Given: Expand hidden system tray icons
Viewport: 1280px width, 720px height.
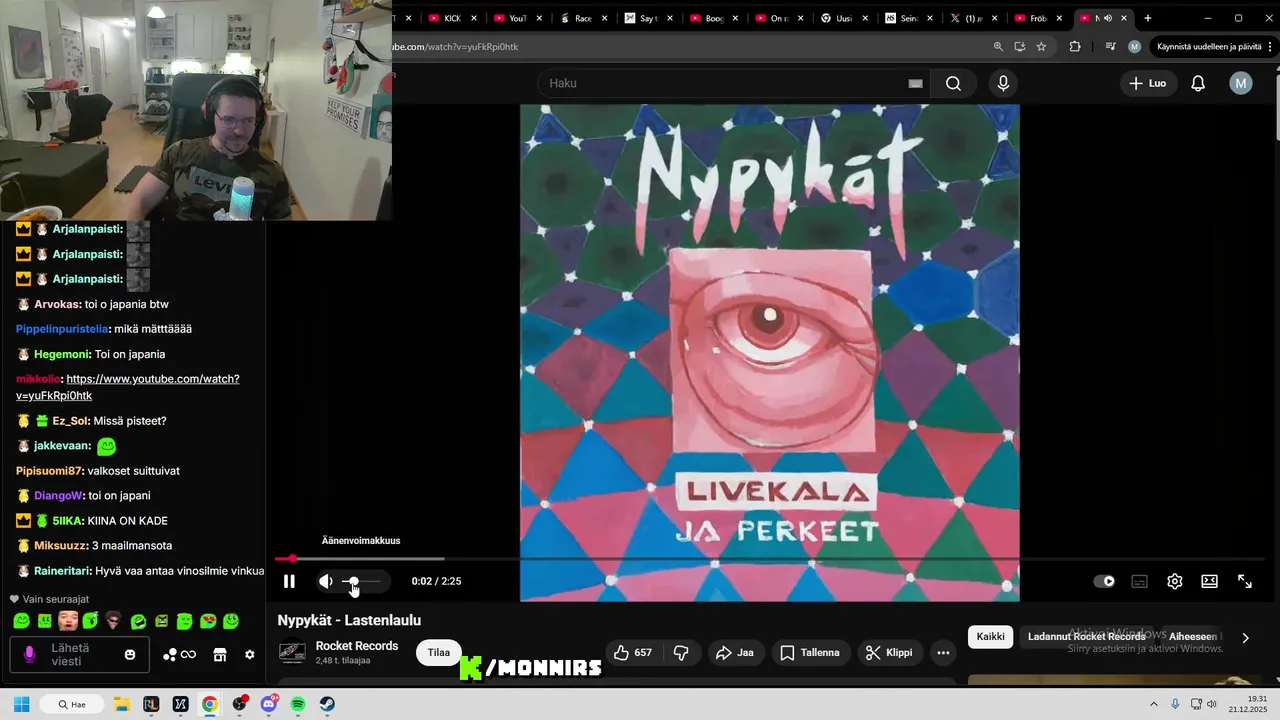Looking at the screenshot, I should pyautogui.click(x=1154, y=704).
